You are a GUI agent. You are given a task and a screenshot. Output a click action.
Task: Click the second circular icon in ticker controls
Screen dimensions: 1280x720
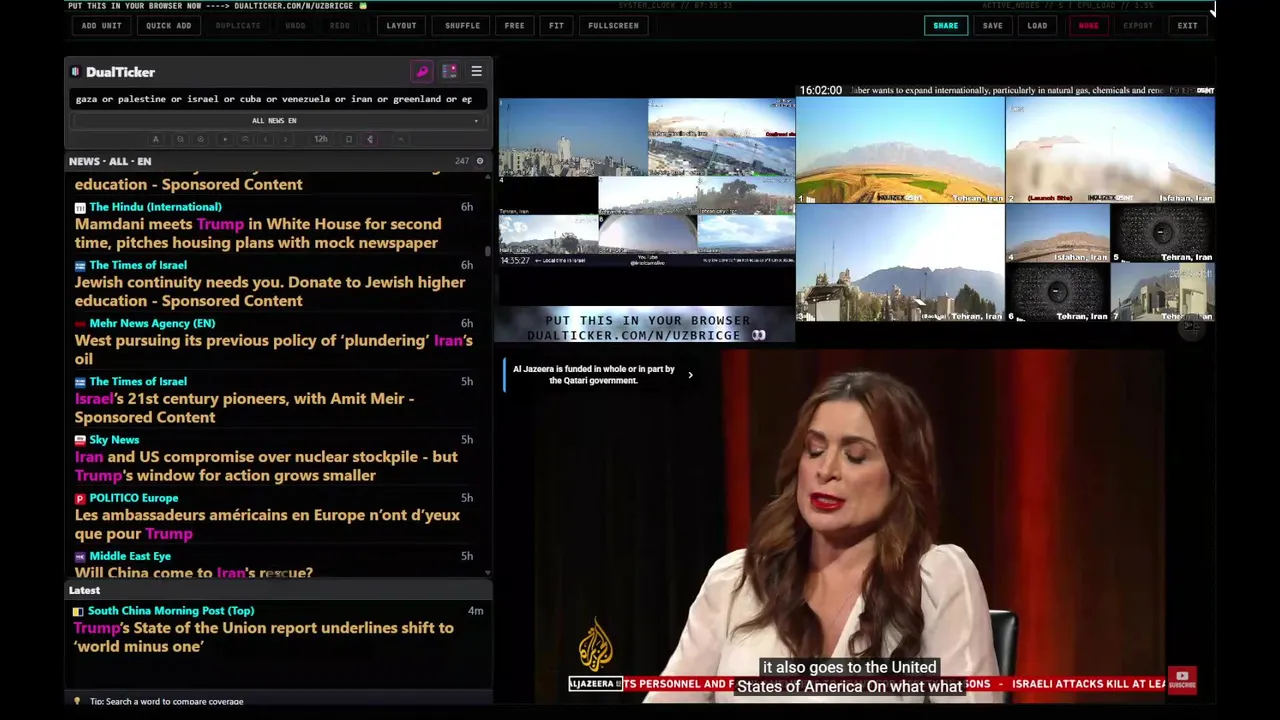coord(200,139)
